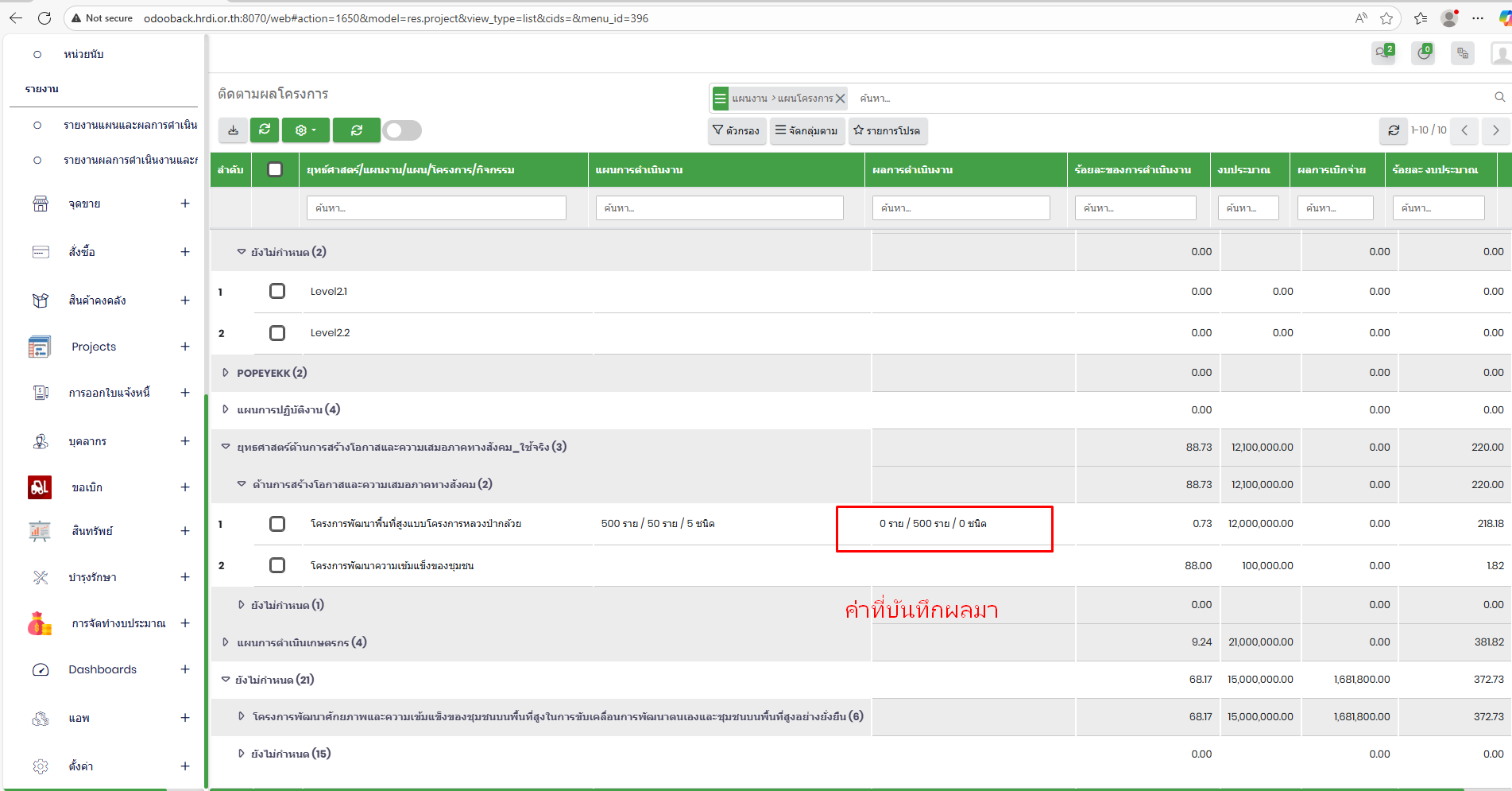Toggle the switch next to the toolbar buttons
The height and width of the screenshot is (791, 1512).
point(402,130)
